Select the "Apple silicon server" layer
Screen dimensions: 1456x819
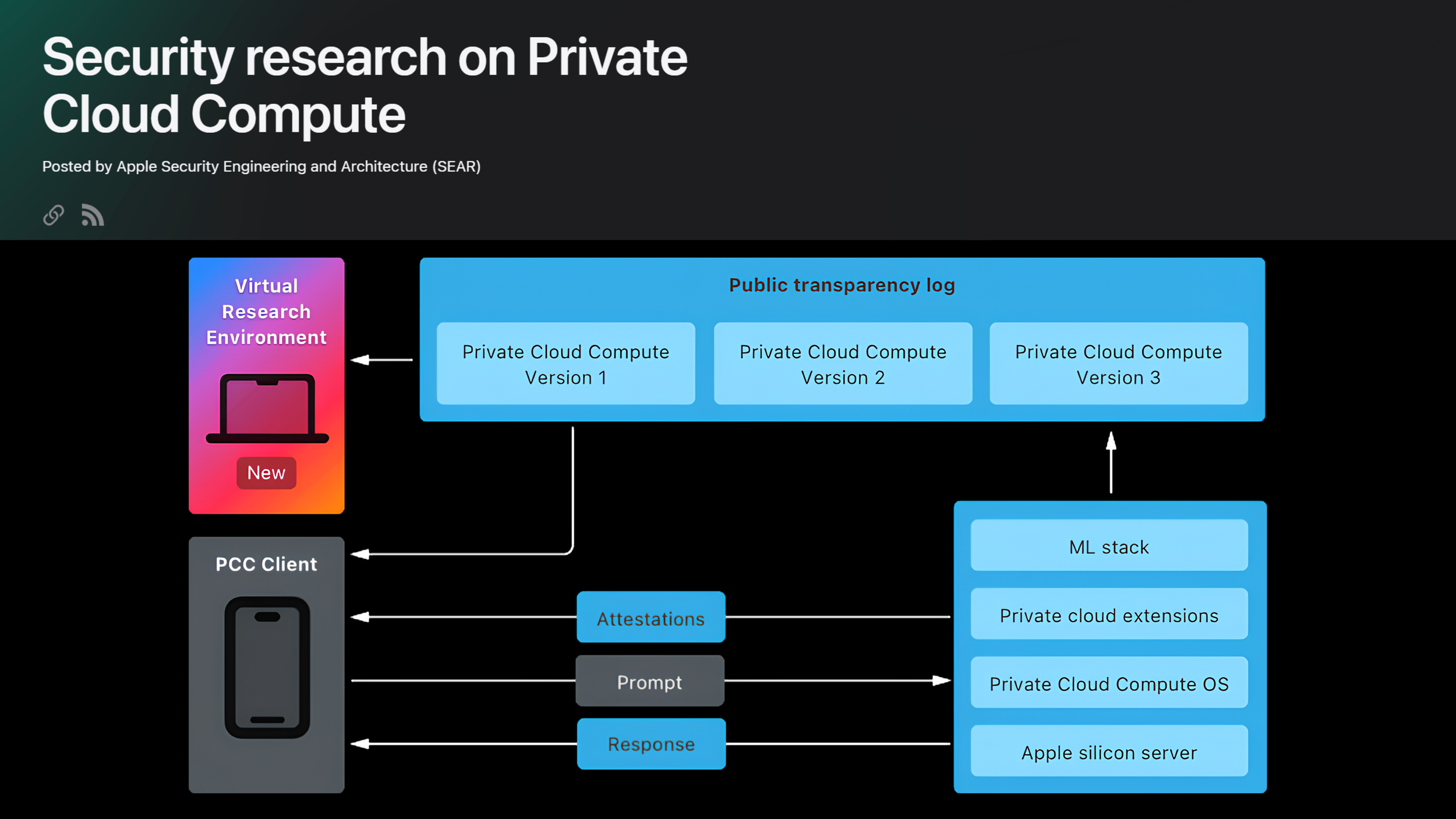pos(1109,751)
